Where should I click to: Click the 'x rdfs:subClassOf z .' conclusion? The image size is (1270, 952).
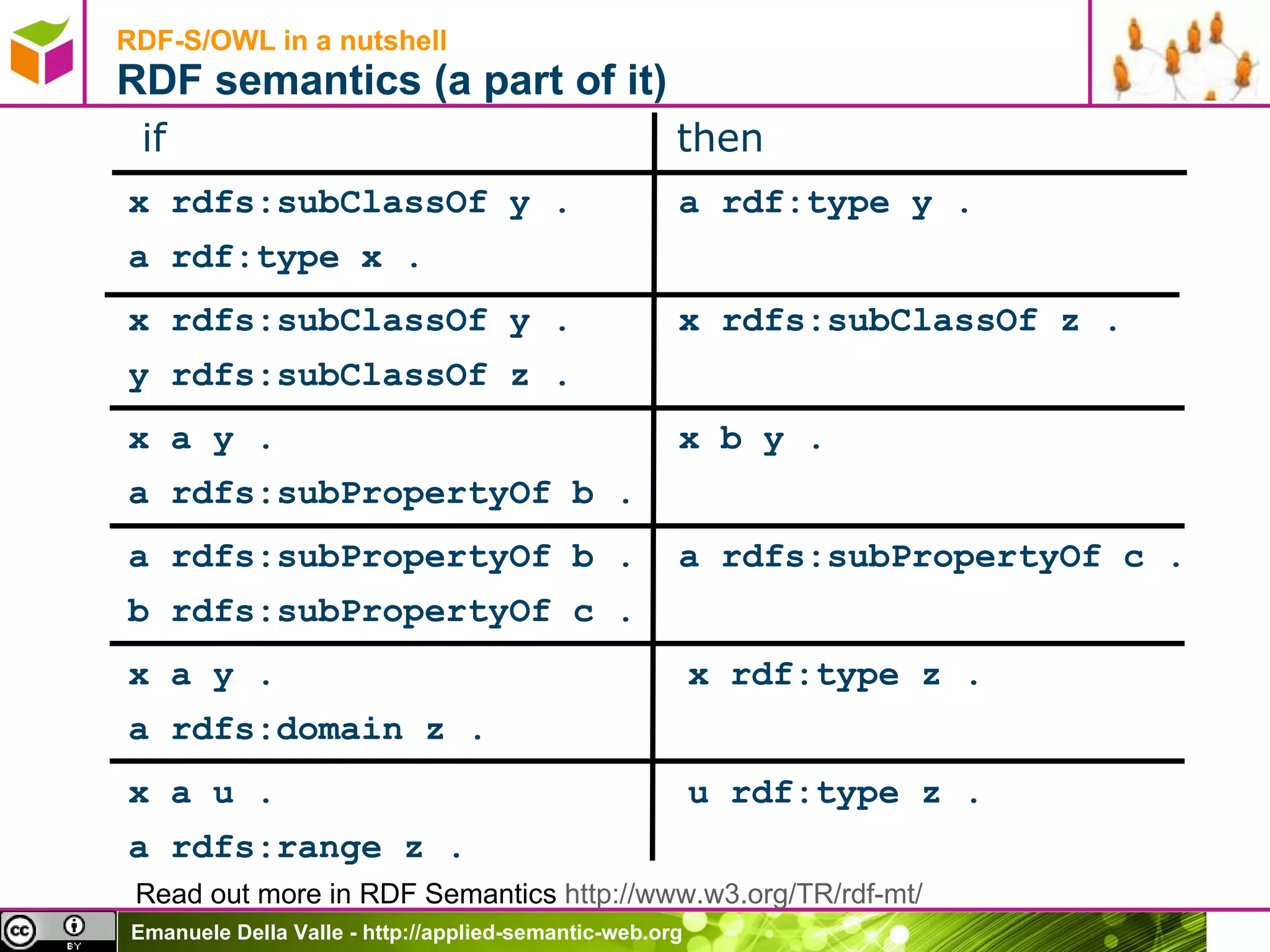(897, 322)
